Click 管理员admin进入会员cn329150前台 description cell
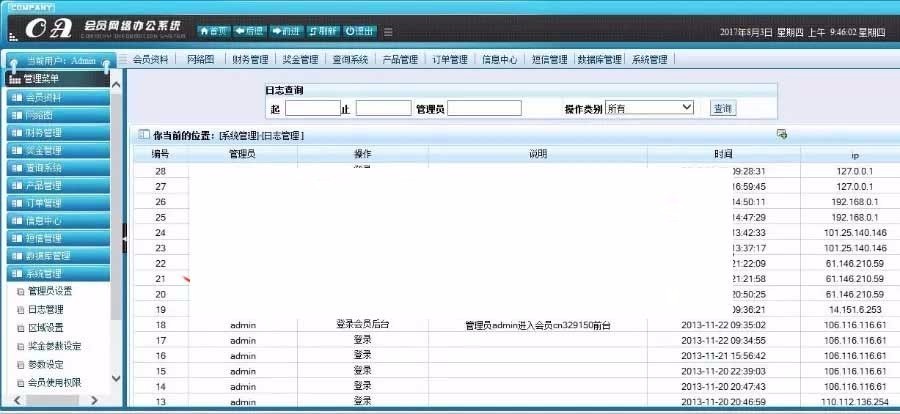The height and width of the screenshot is (414, 900). coord(538,326)
